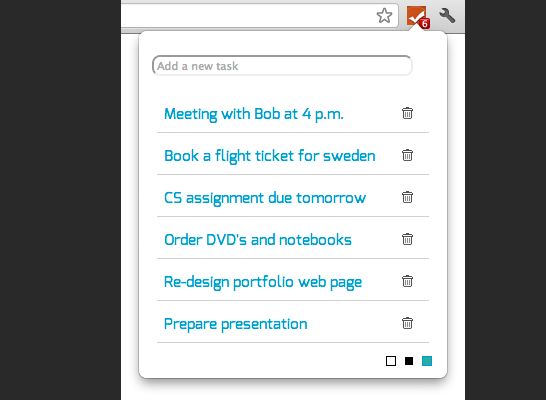
Task: Delete Order DVD's and notebooks task
Action: (x=407, y=239)
